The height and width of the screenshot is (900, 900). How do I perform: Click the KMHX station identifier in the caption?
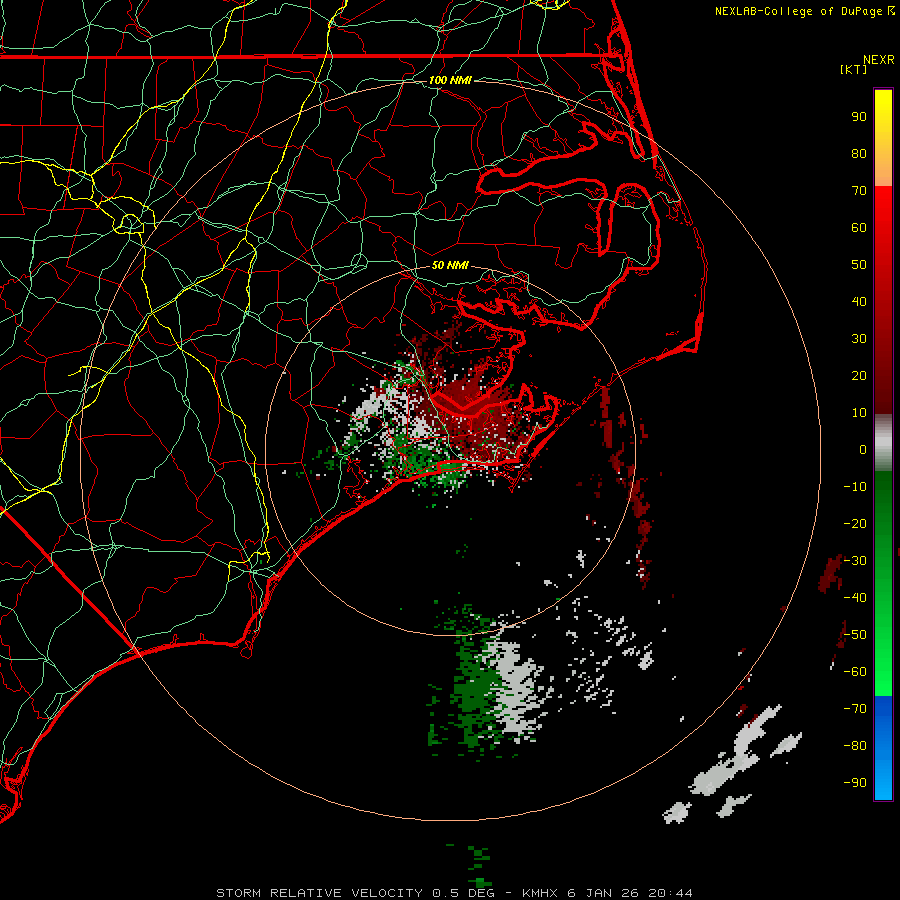[540, 893]
